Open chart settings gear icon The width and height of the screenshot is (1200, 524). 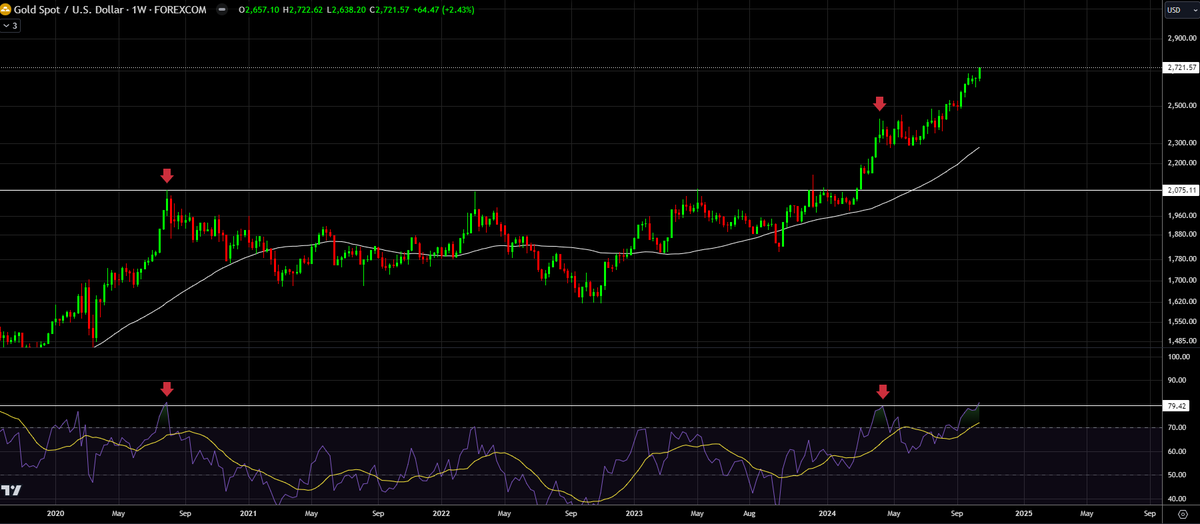click(1182, 512)
